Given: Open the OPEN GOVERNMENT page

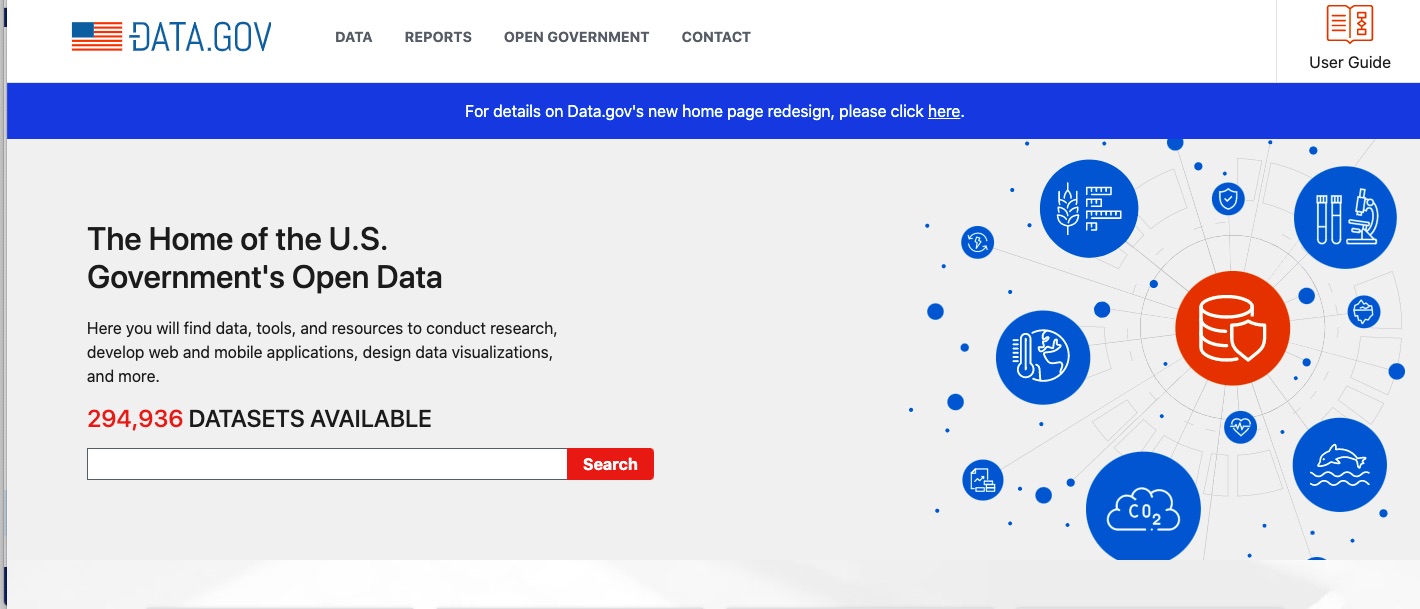Looking at the screenshot, I should 576,37.
